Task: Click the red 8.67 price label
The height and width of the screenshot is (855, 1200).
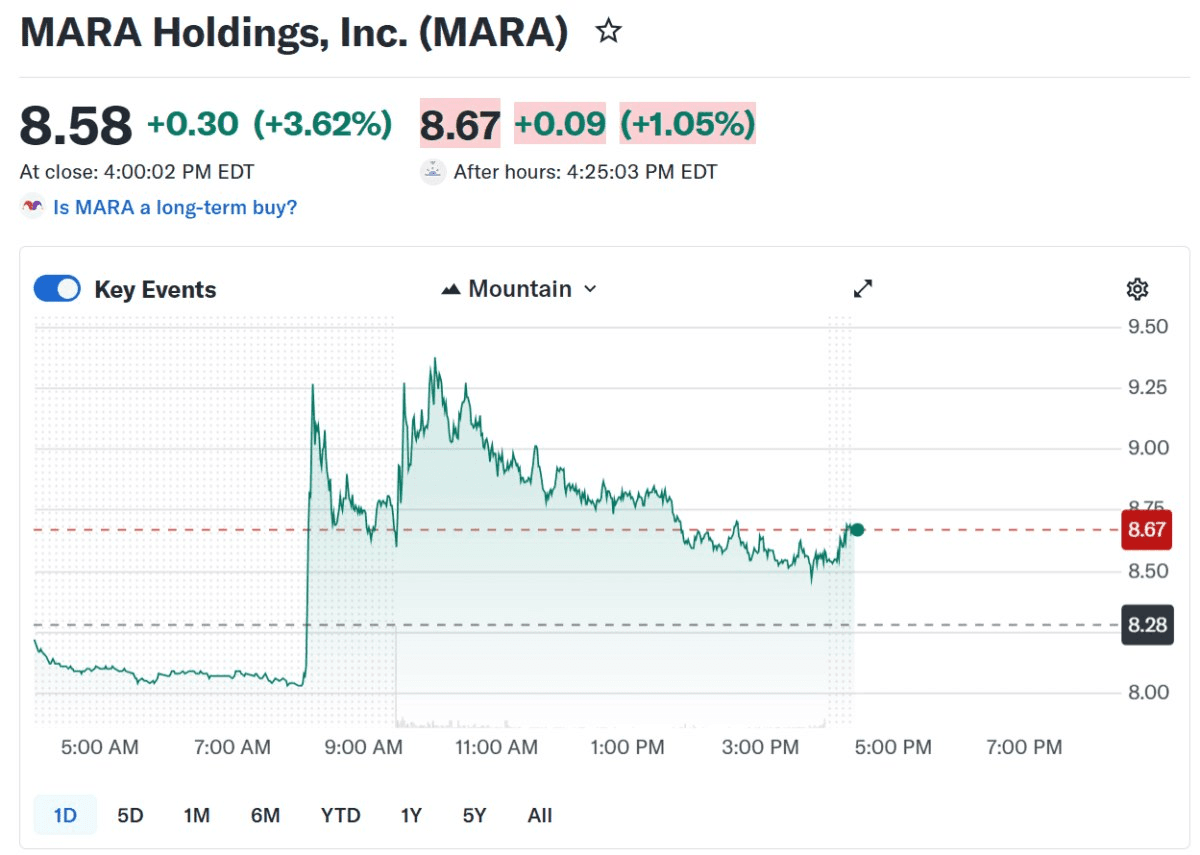Action: click(x=1146, y=530)
